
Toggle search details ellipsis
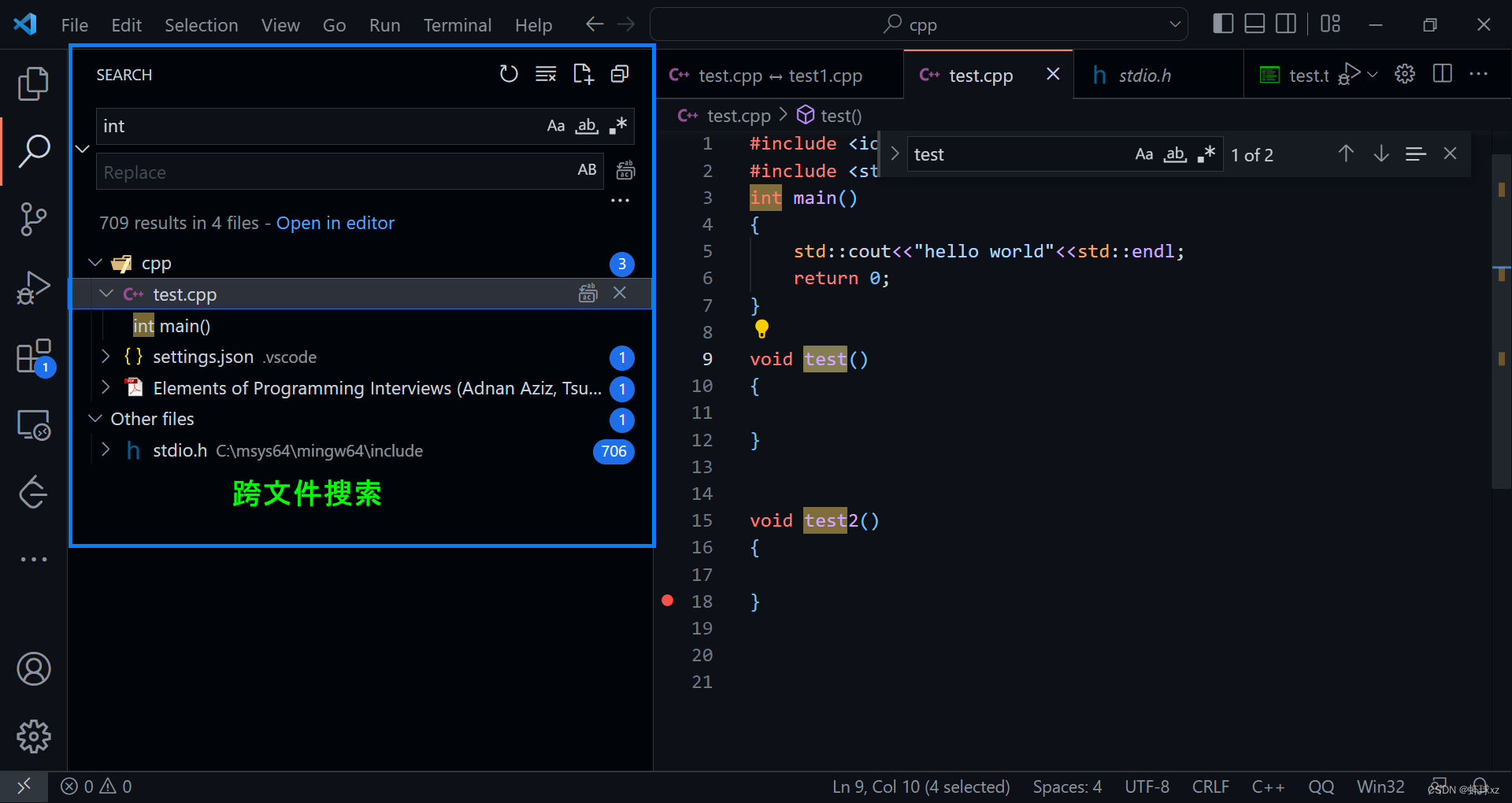tap(621, 200)
